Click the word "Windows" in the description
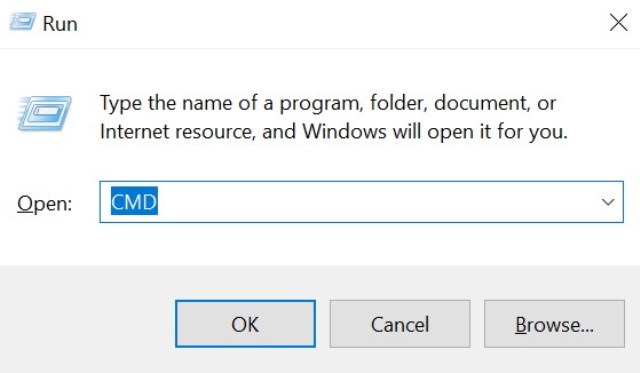 point(344,131)
